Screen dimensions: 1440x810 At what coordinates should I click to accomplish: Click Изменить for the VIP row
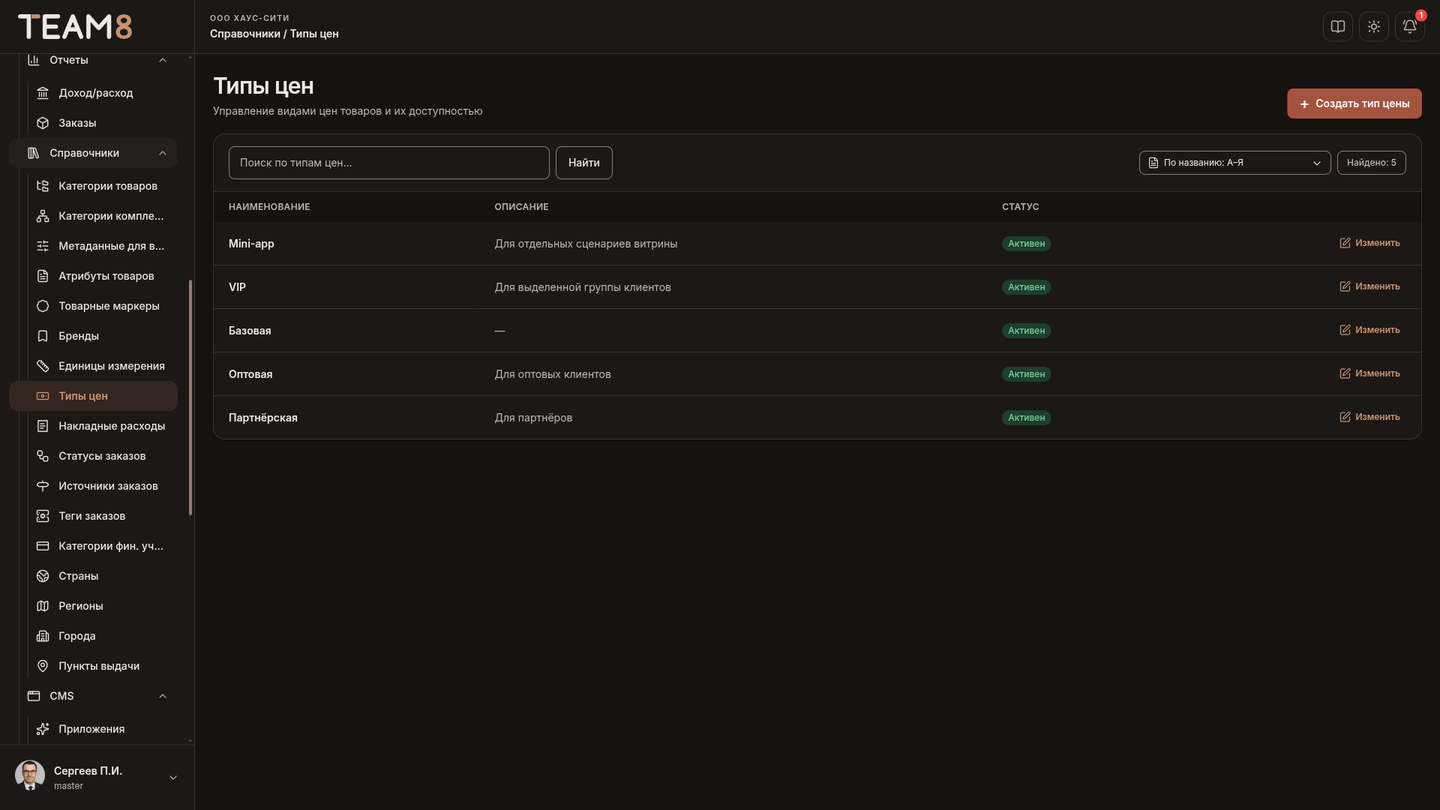click(x=1370, y=287)
